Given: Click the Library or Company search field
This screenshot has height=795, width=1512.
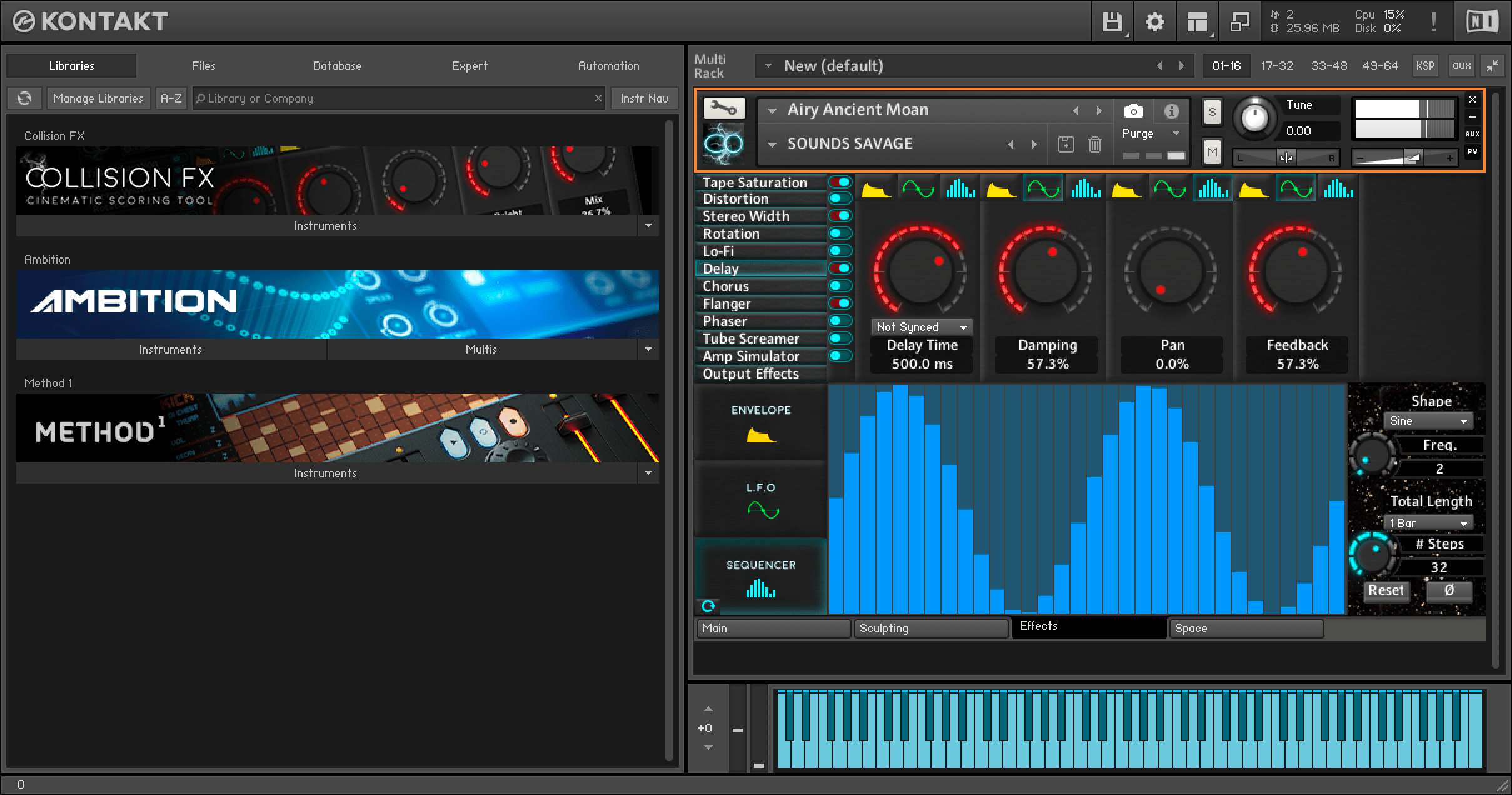Looking at the screenshot, I should (x=398, y=98).
